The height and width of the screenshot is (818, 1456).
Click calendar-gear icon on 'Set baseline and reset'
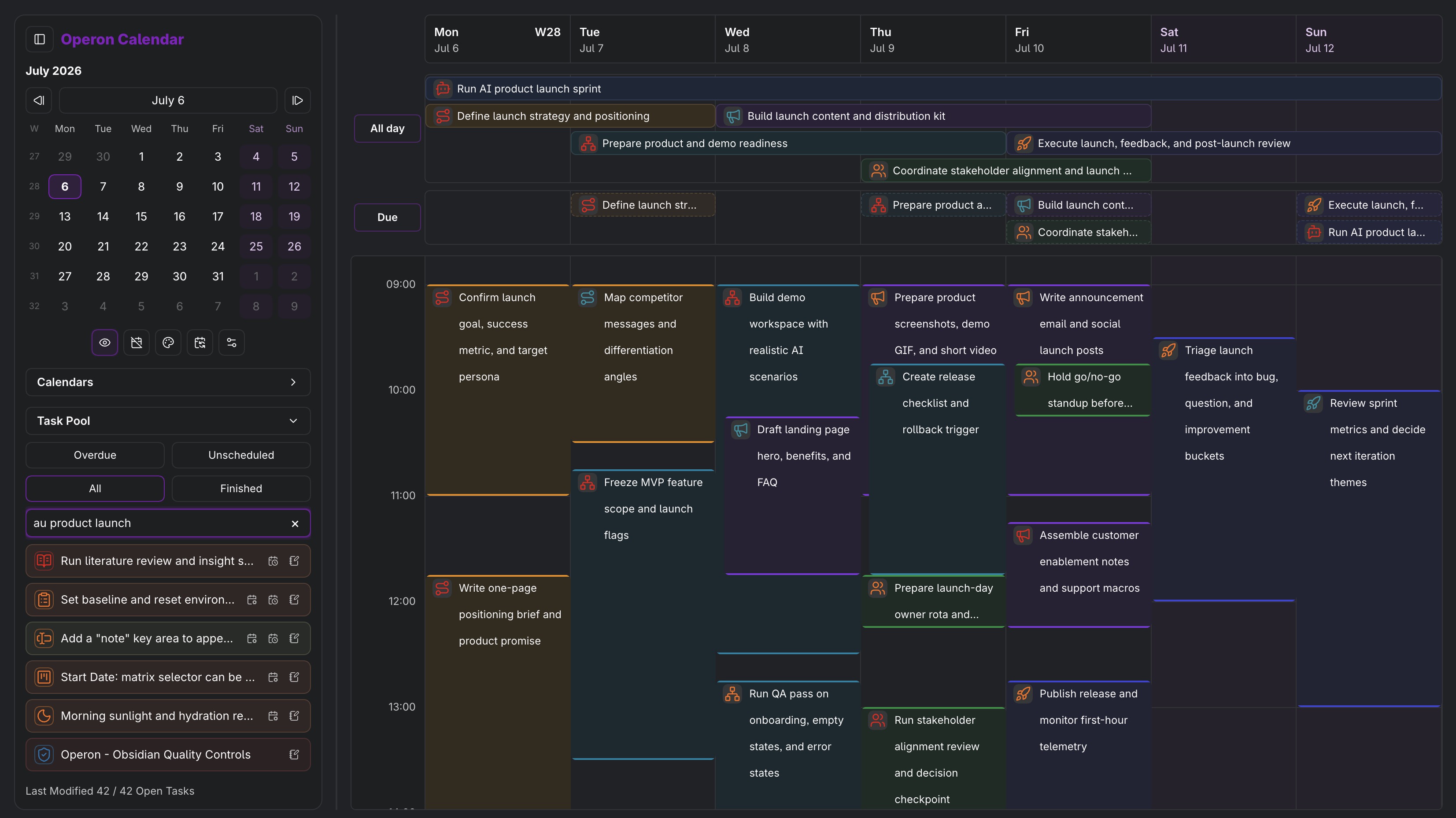tap(252, 600)
